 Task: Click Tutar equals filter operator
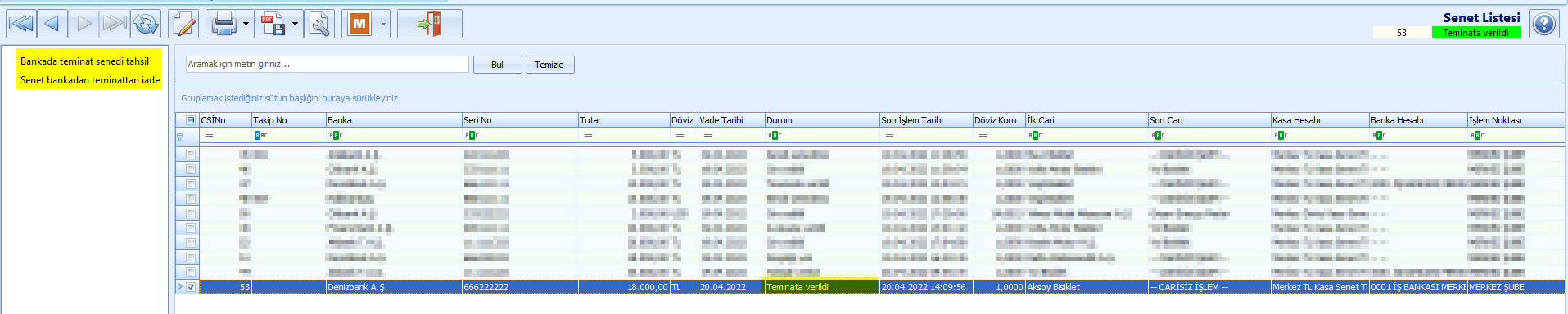pos(588,135)
